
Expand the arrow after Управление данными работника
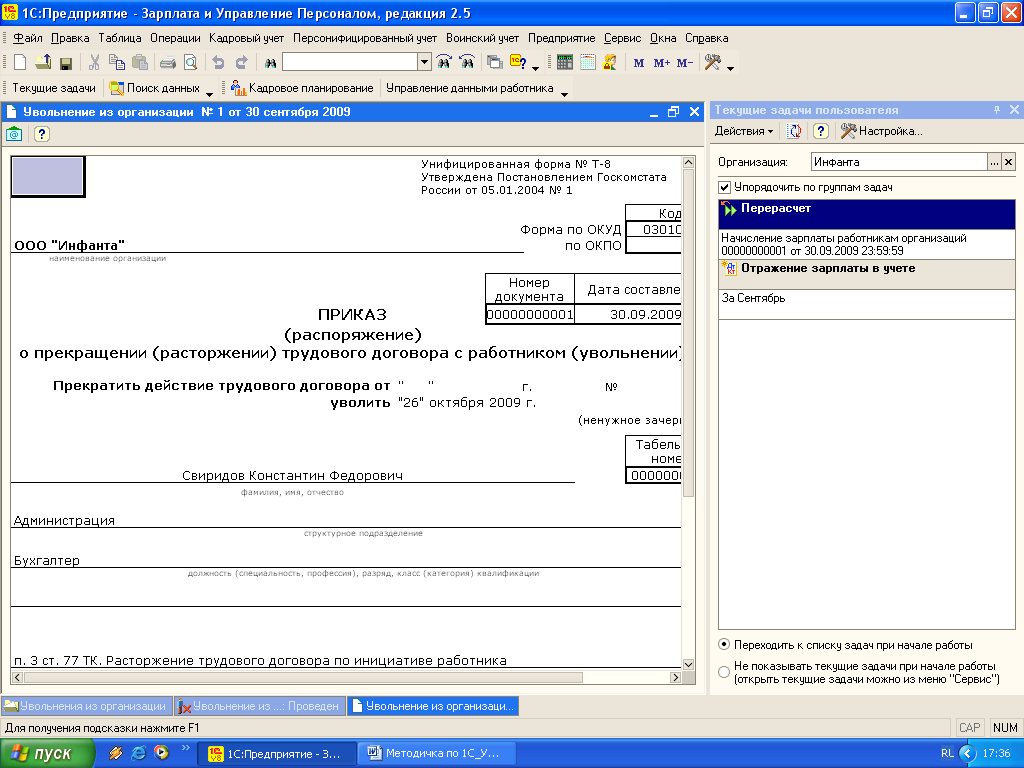(564, 93)
